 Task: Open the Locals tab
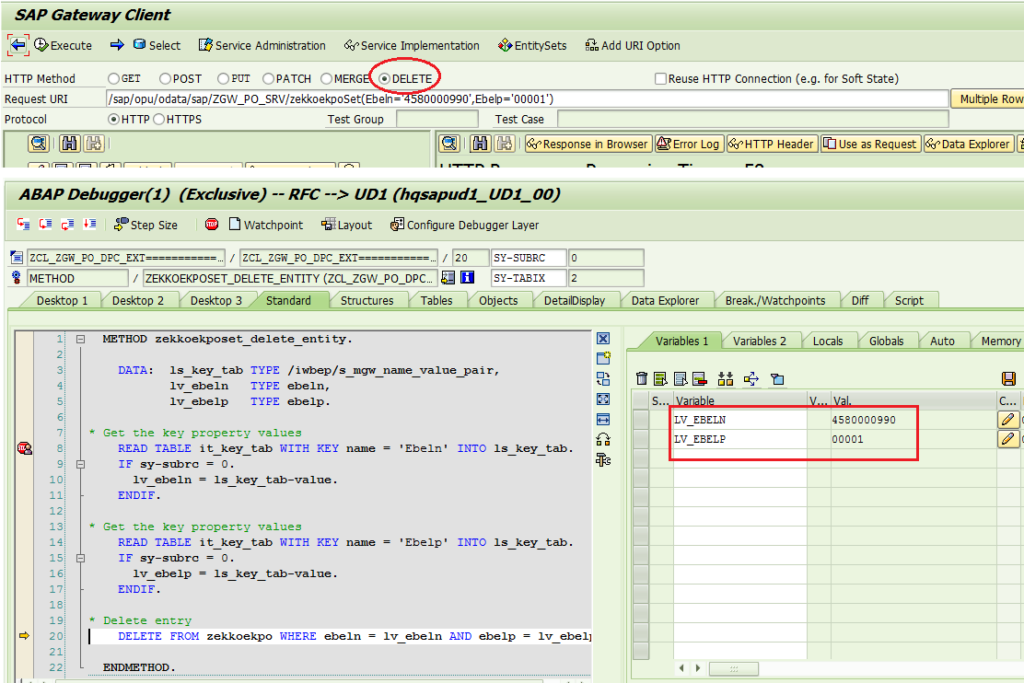coord(827,341)
